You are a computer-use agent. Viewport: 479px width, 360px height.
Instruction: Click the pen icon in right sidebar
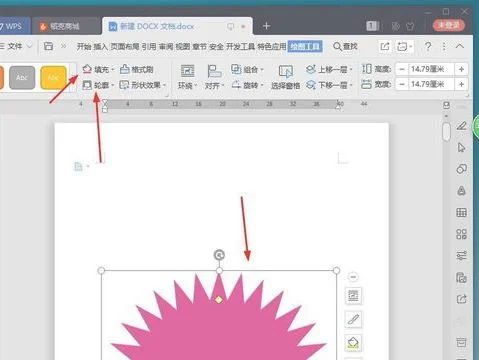click(x=462, y=126)
